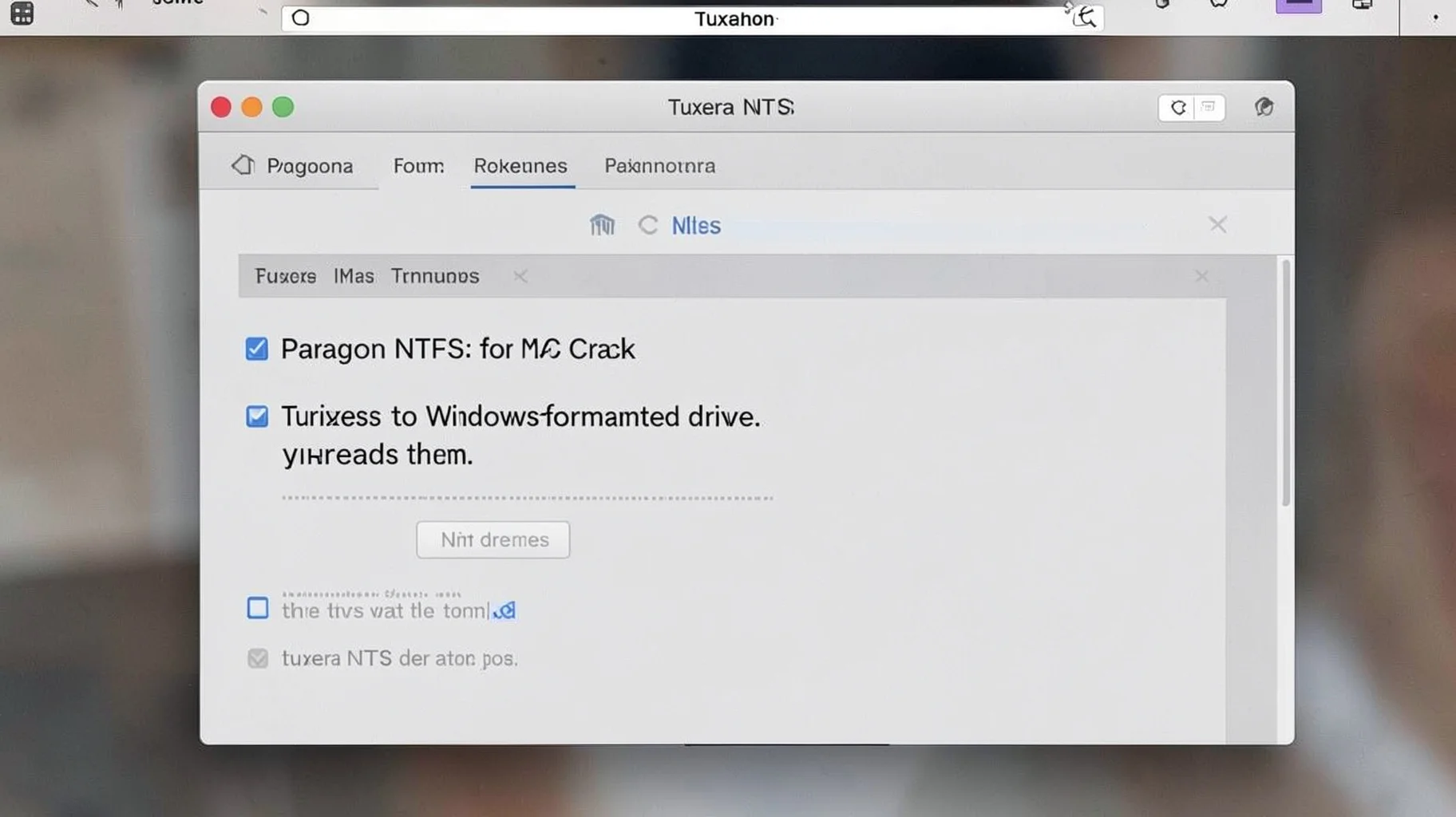1456x817 pixels.
Task: Click the icon at address field right end
Action: (1083, 16)
